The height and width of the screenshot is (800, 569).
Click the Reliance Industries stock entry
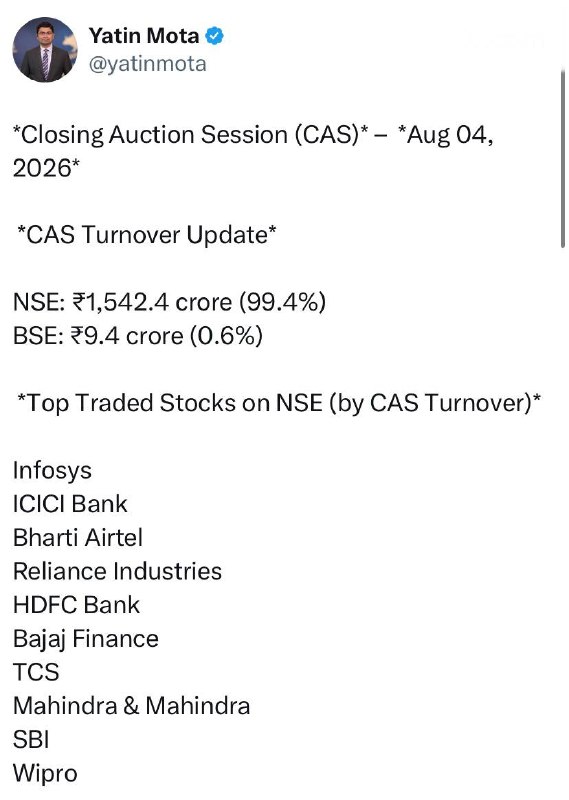(117, 571)
